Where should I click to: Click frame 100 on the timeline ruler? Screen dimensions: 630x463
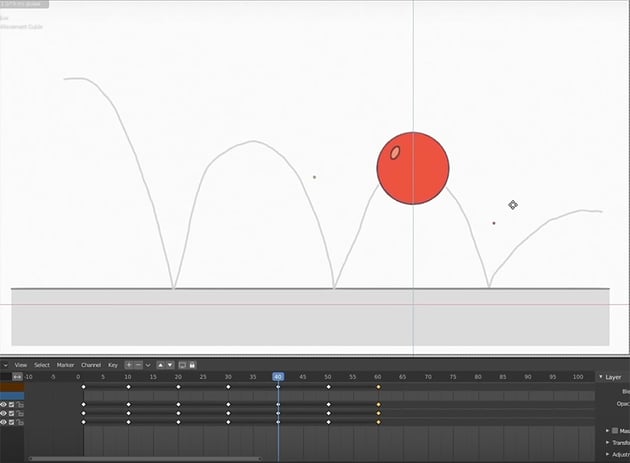pos(578,377)
